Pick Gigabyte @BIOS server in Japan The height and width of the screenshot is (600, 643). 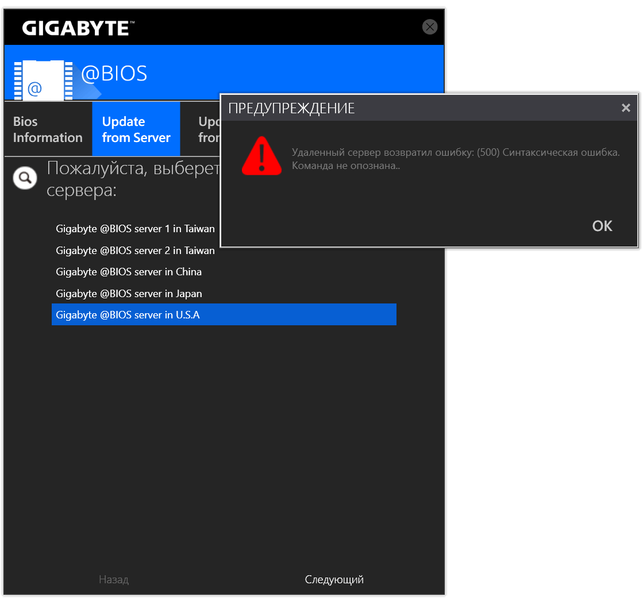click(x=129, y=293)
